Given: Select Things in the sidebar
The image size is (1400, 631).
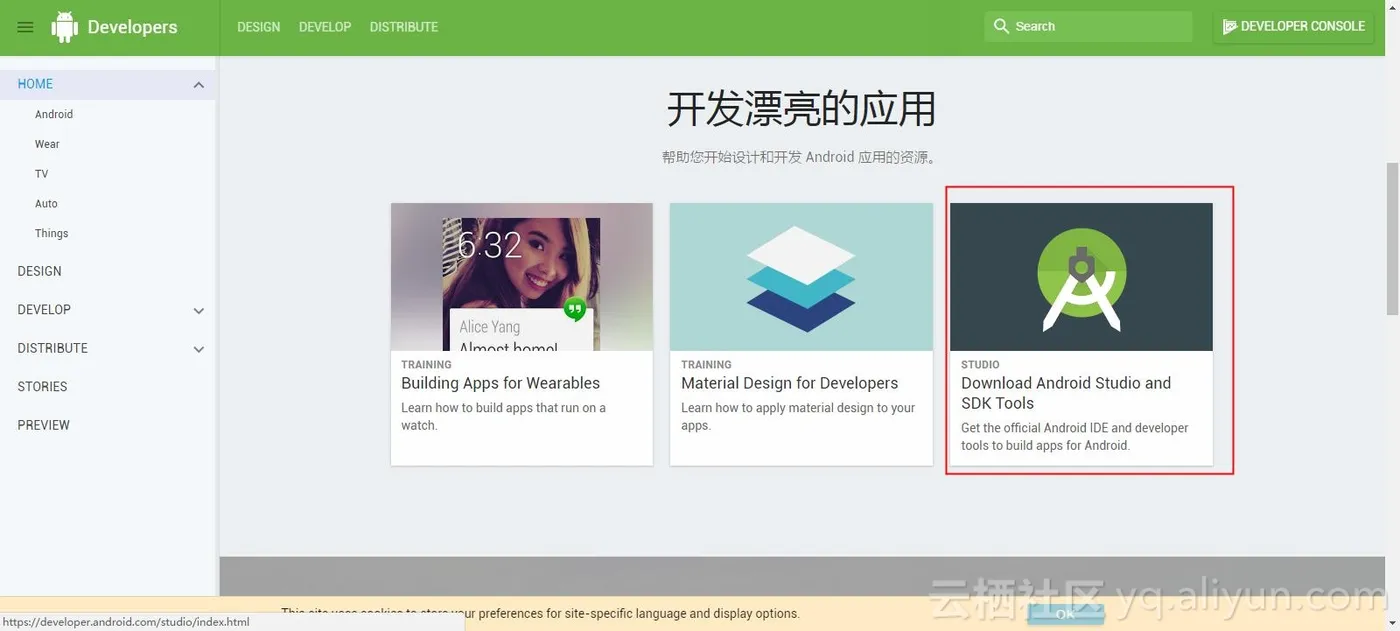Looking at the screenshot, I should point(52,233).
